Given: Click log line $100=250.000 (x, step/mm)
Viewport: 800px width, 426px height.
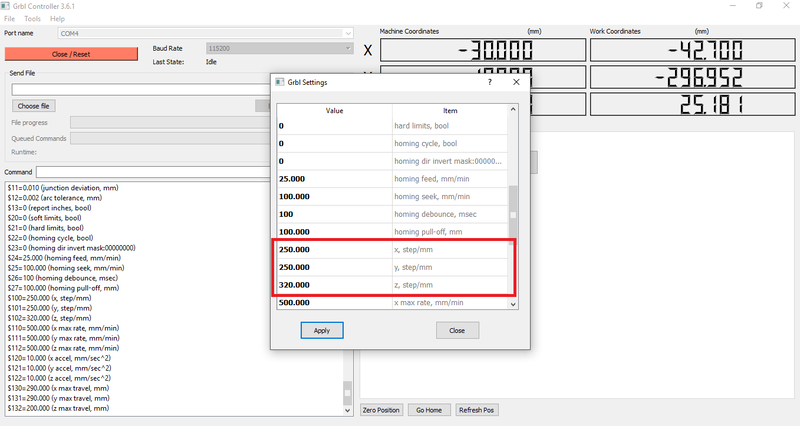Looking at the screenshot, I should [x=49, y=298].
